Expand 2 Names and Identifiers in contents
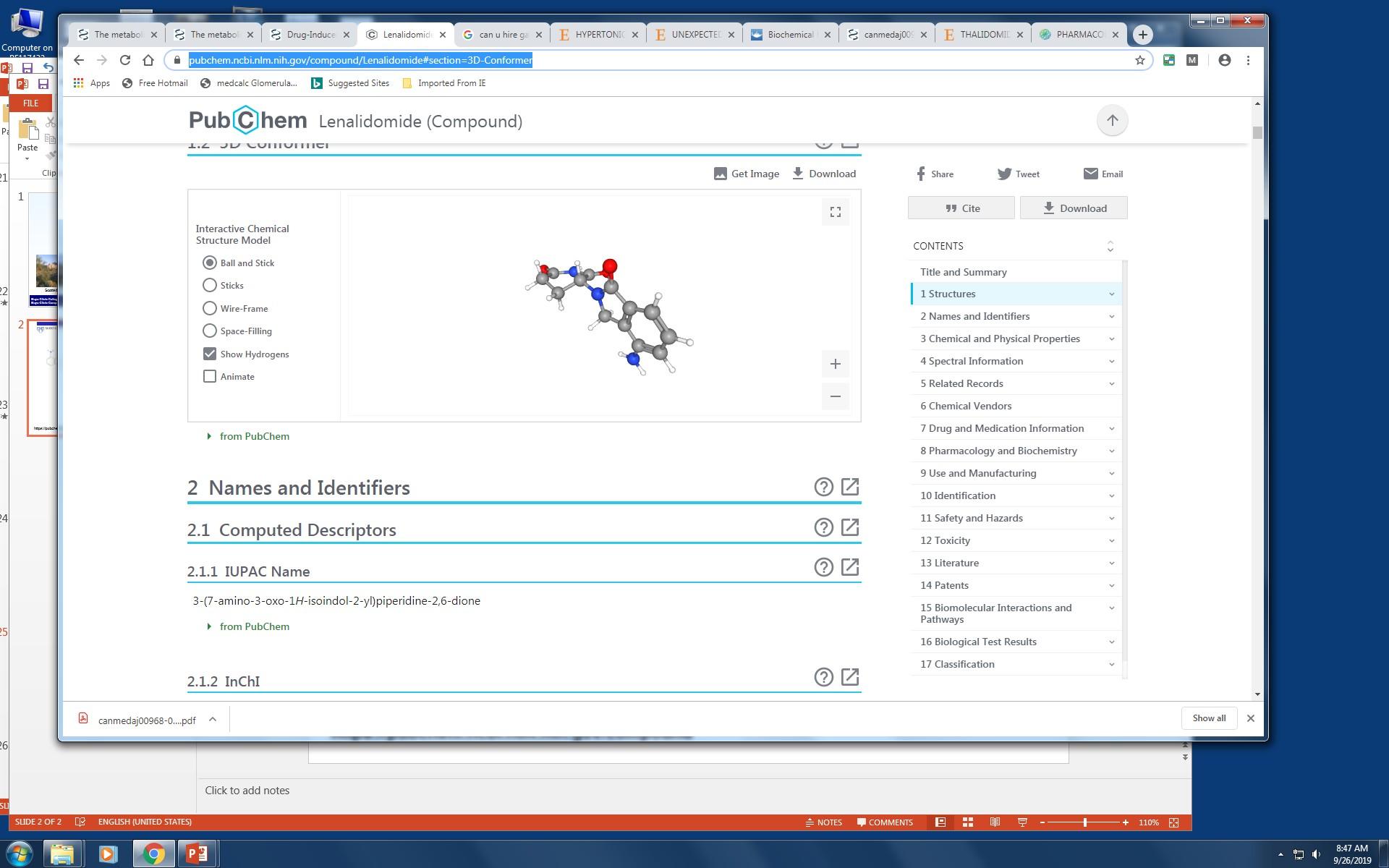 tap(1111, 316)
